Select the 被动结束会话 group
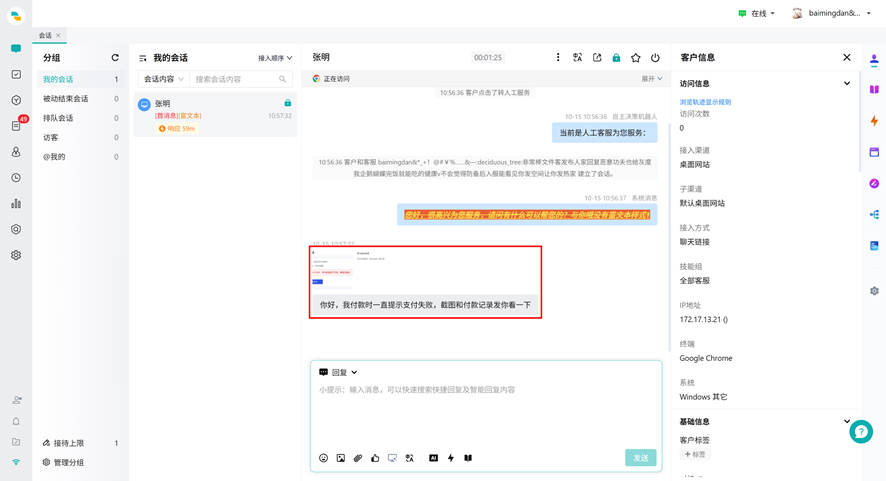 click(x=80, y=98)
